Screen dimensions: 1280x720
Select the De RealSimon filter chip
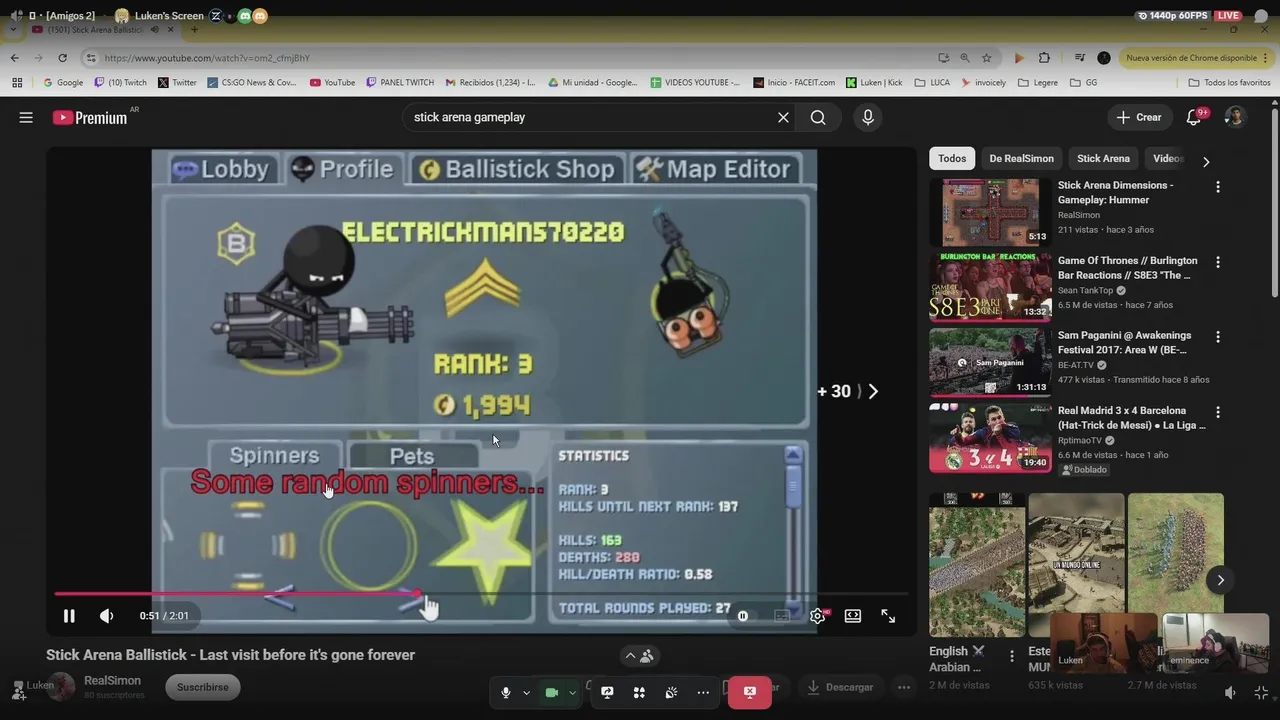(x=1021, y=158)
